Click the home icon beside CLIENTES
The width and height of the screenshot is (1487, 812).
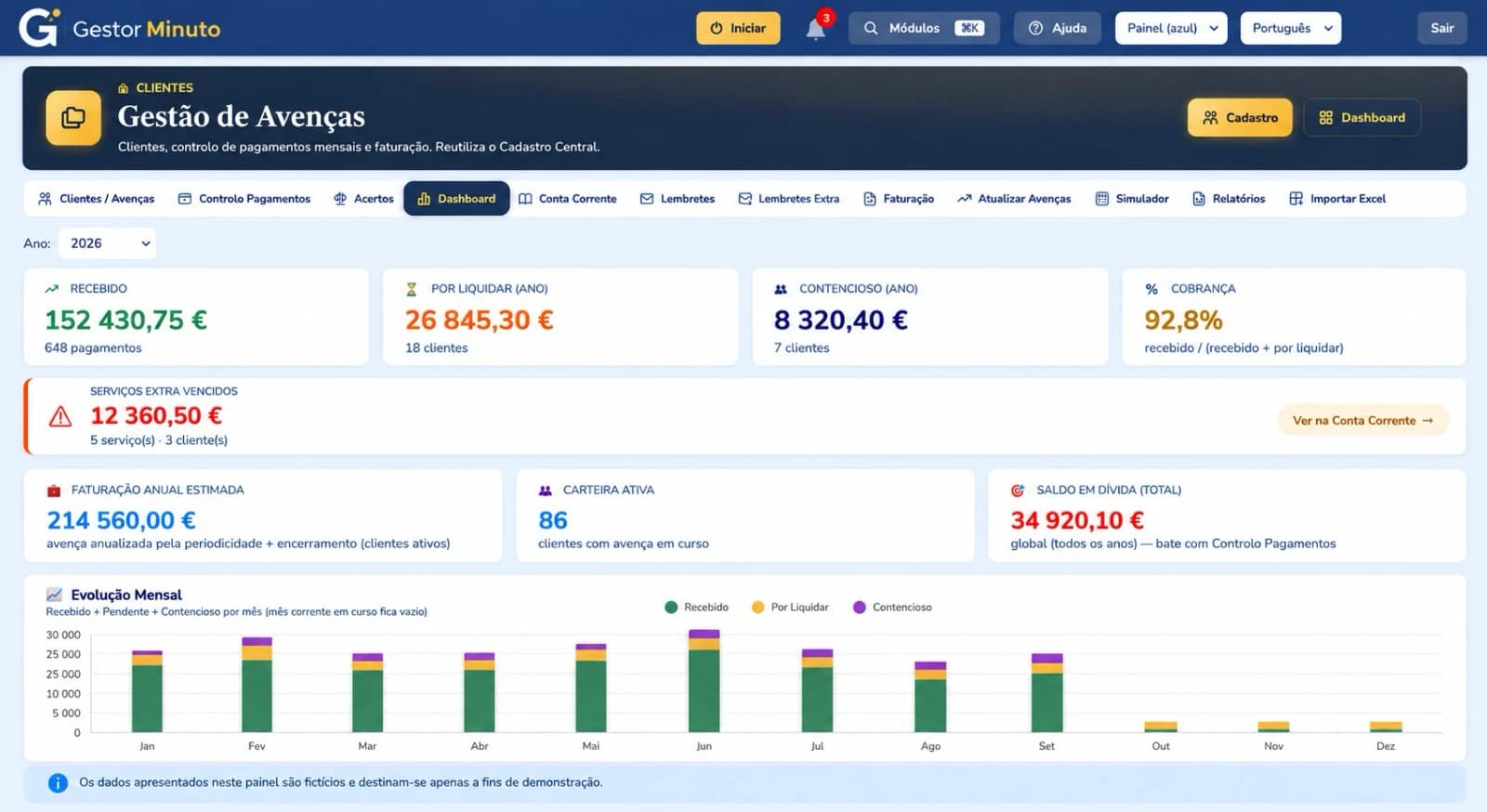124,88
